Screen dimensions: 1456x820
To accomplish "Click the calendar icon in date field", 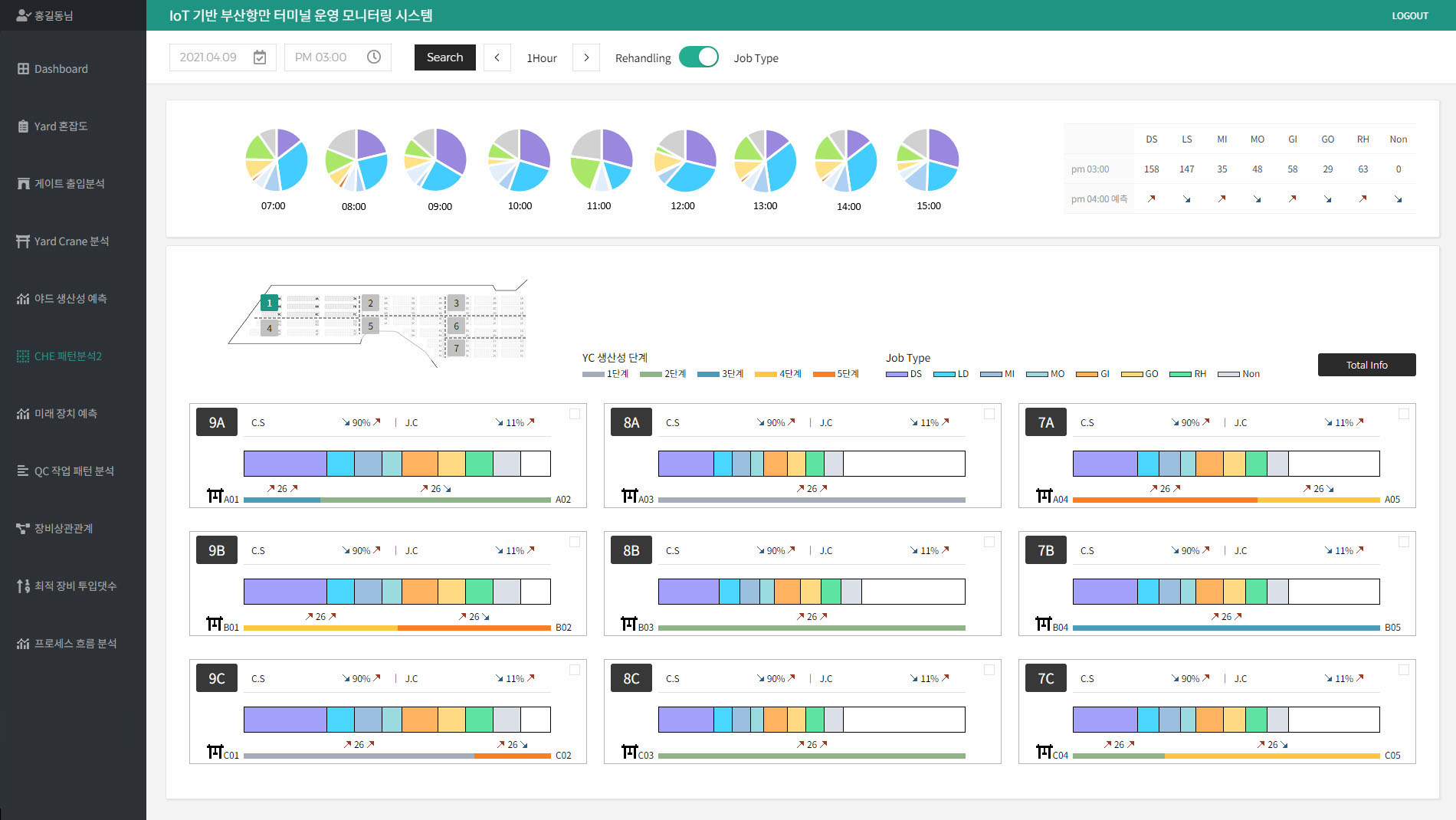I will pos(260,57).
